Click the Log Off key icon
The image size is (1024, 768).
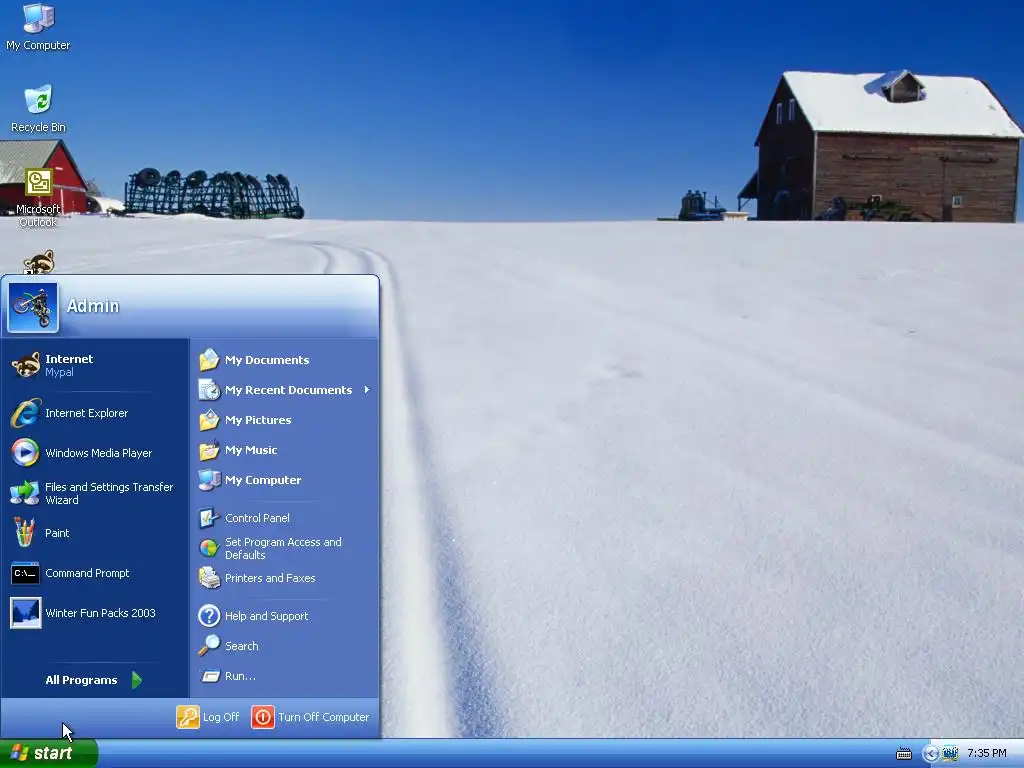tap(188, 717)
